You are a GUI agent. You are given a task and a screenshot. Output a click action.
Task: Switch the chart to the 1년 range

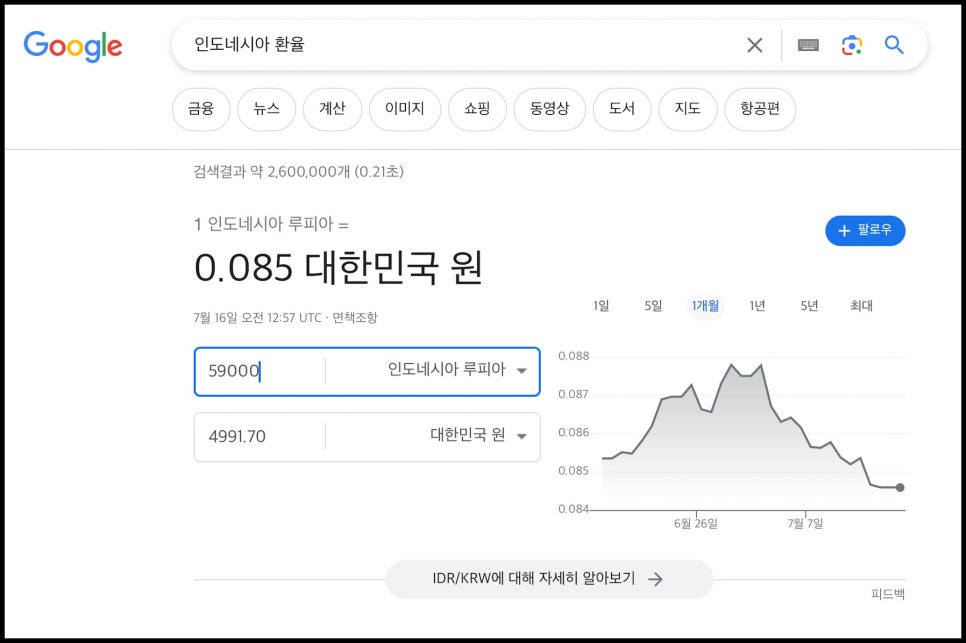(757, 305)
